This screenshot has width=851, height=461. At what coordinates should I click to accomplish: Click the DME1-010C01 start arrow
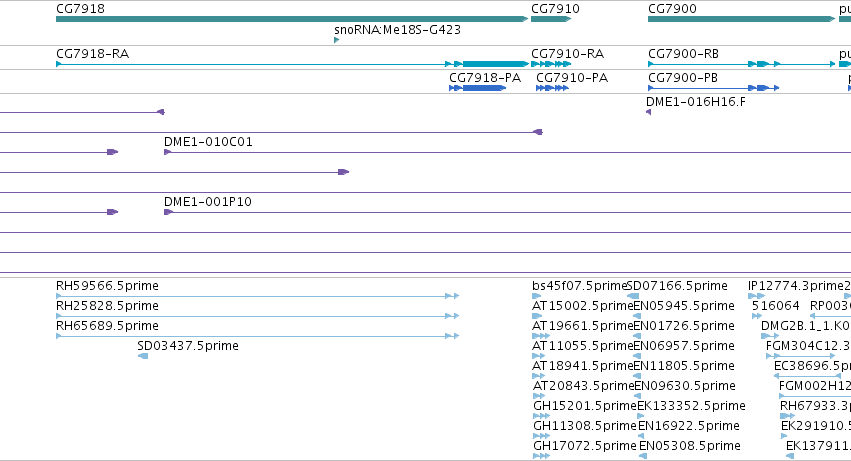[x=168, y=152]
